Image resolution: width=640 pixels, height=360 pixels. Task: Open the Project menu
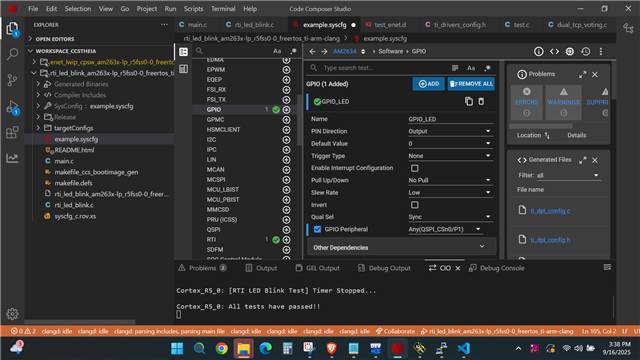click(x=147, y=9)
